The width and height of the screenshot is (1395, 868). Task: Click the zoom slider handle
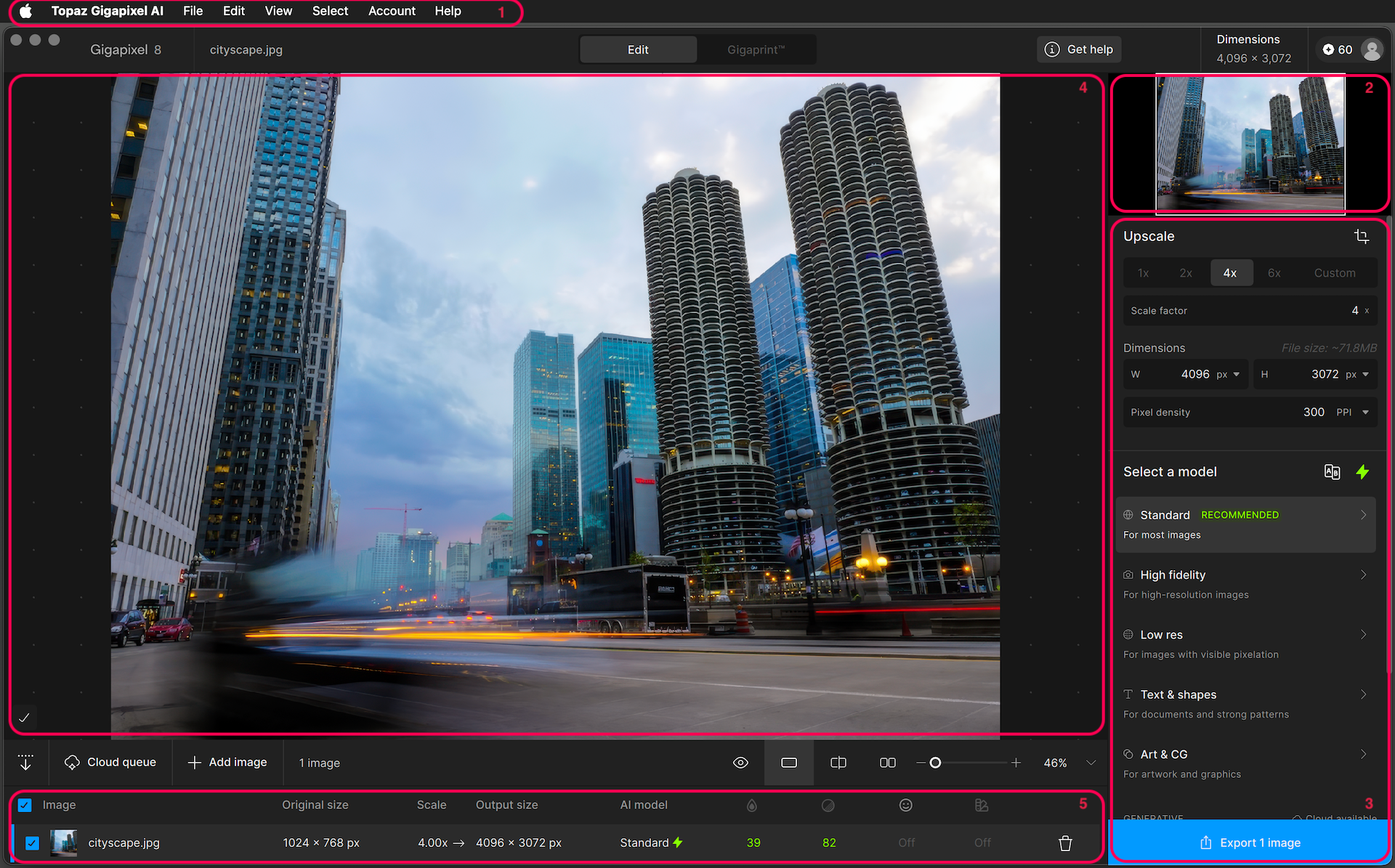pyautogui.click(x=936, y=763)
